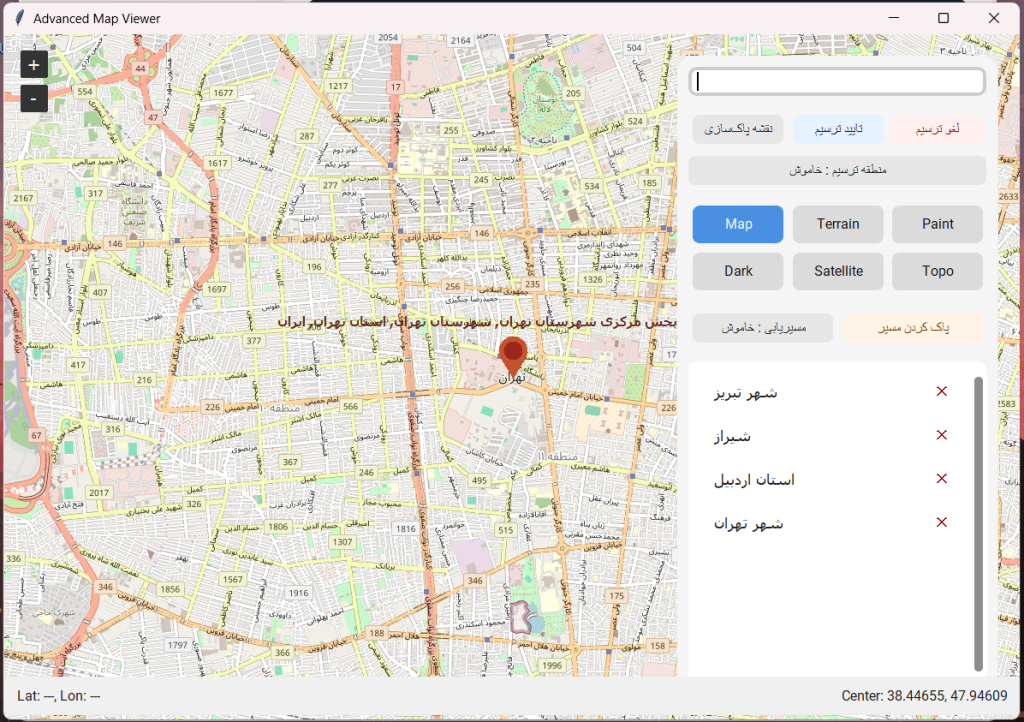Remove شهر تبریز with its red X
The image size is (1024, 722).
click(941, 391)
